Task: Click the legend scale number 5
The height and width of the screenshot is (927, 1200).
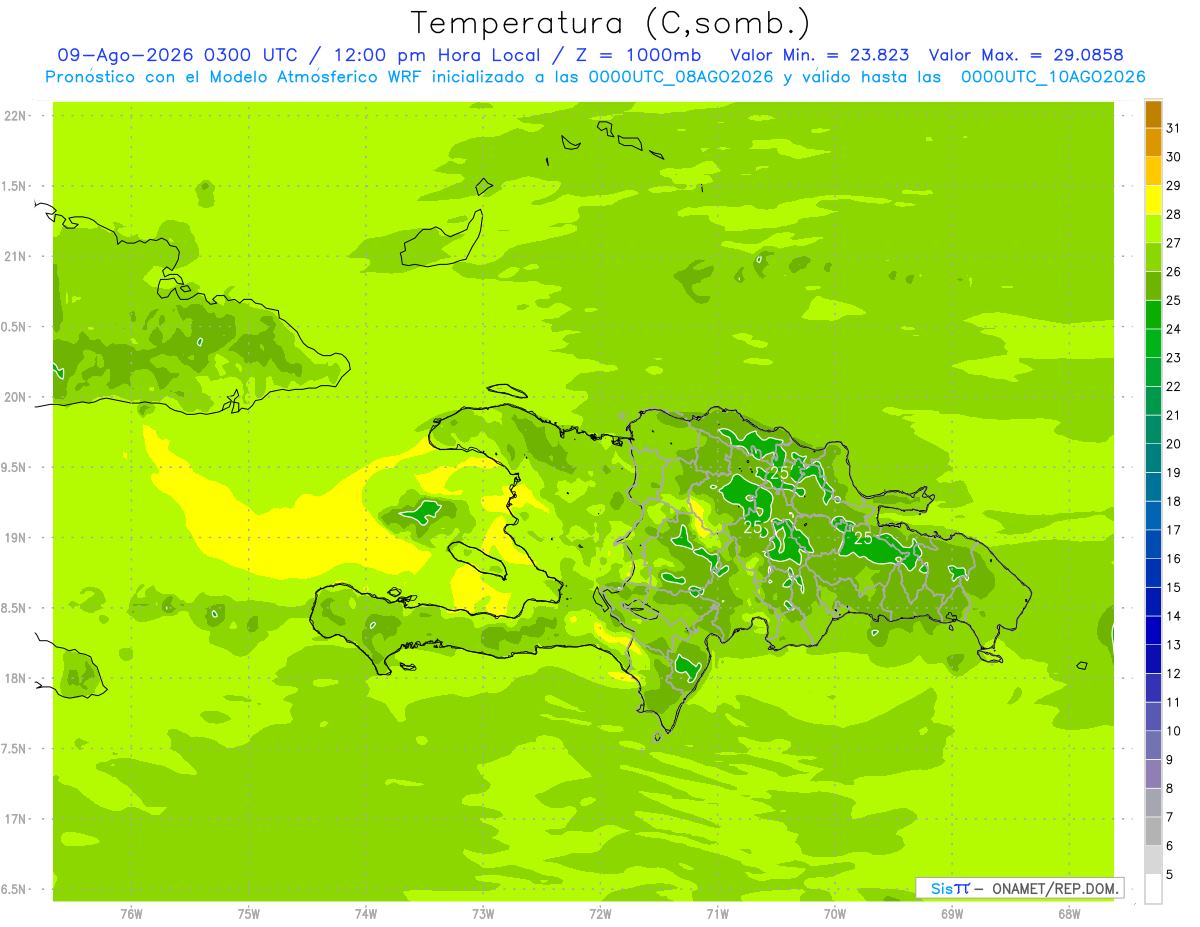Action: (1170, 874)
